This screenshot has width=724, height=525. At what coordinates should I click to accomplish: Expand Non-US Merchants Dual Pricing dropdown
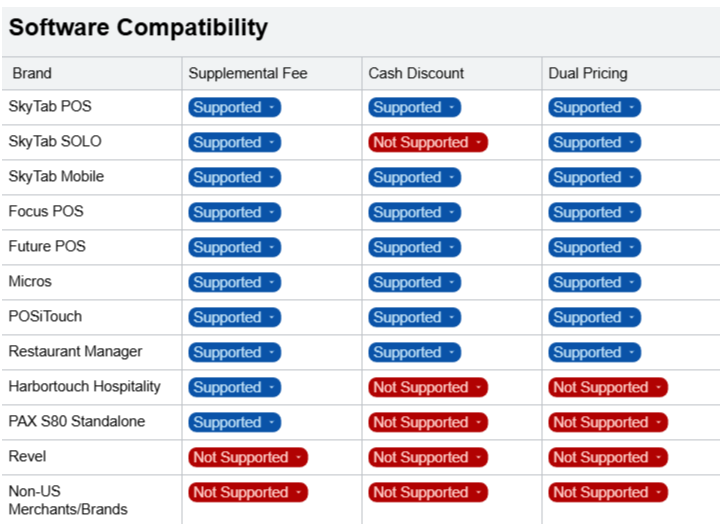(x=608, y=493)
